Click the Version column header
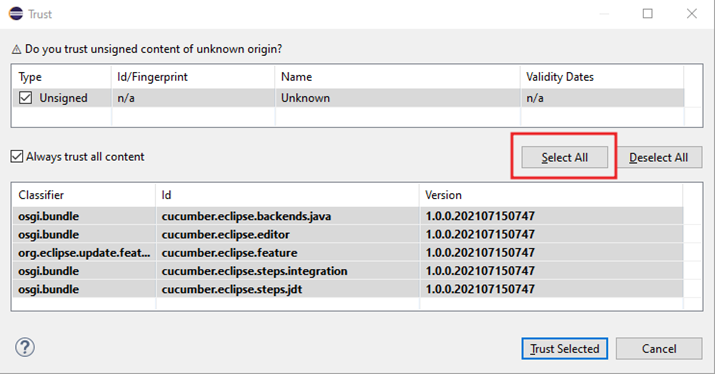715x374 pixels. (551, 195)
